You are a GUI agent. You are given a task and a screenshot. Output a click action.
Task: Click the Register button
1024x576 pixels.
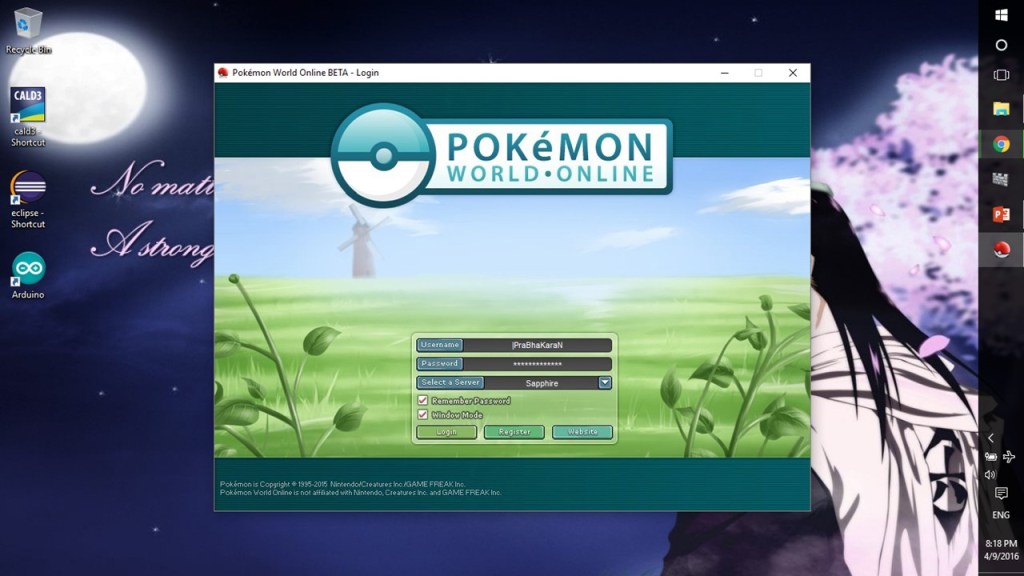(x=514, y=432)
